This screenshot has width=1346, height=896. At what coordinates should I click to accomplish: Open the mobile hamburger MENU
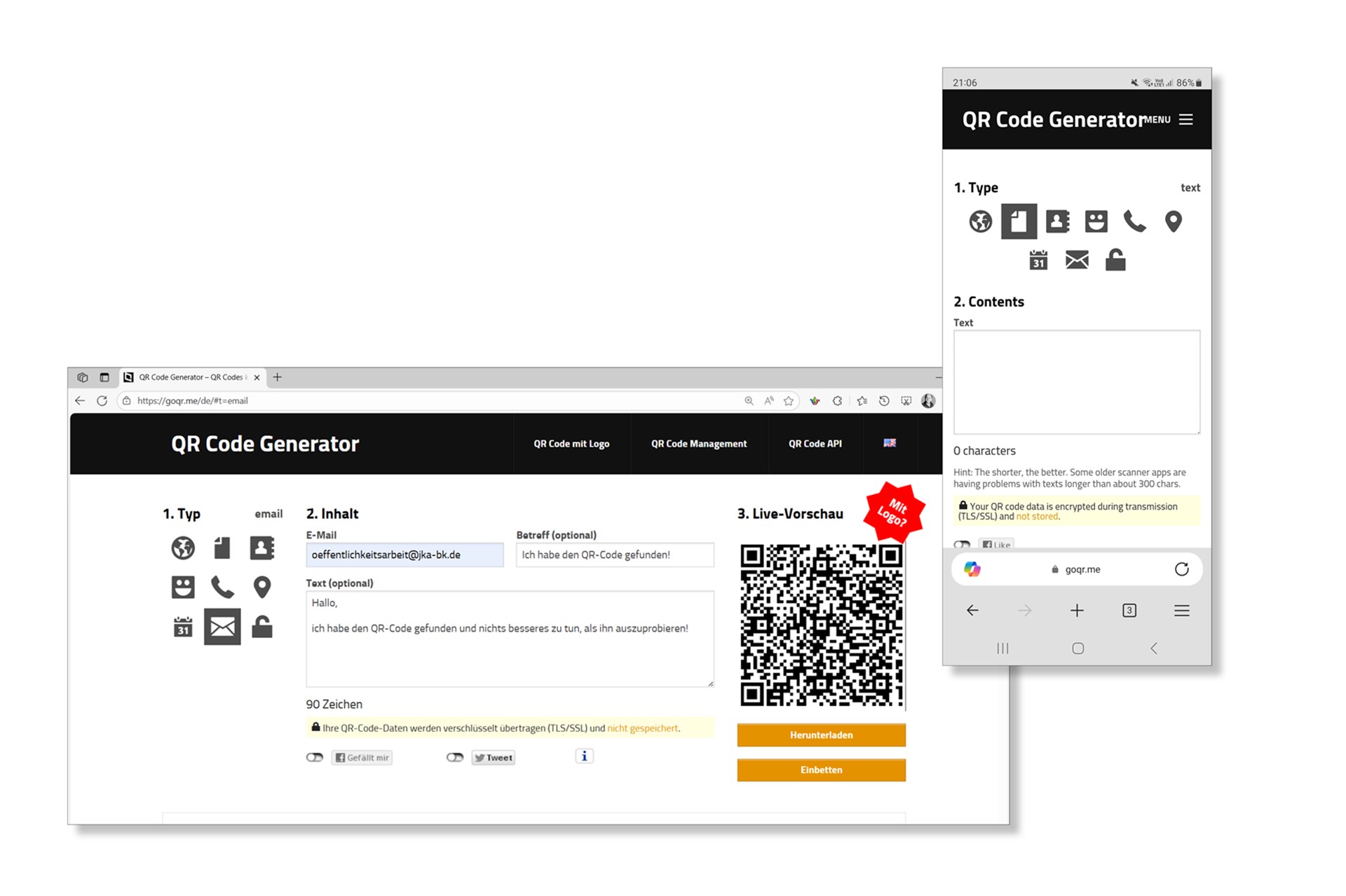(1185, 119)
